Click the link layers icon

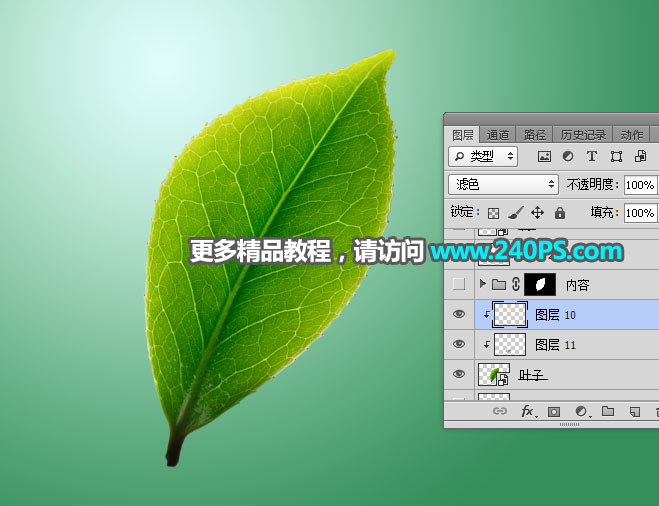[x=499, y=411]
